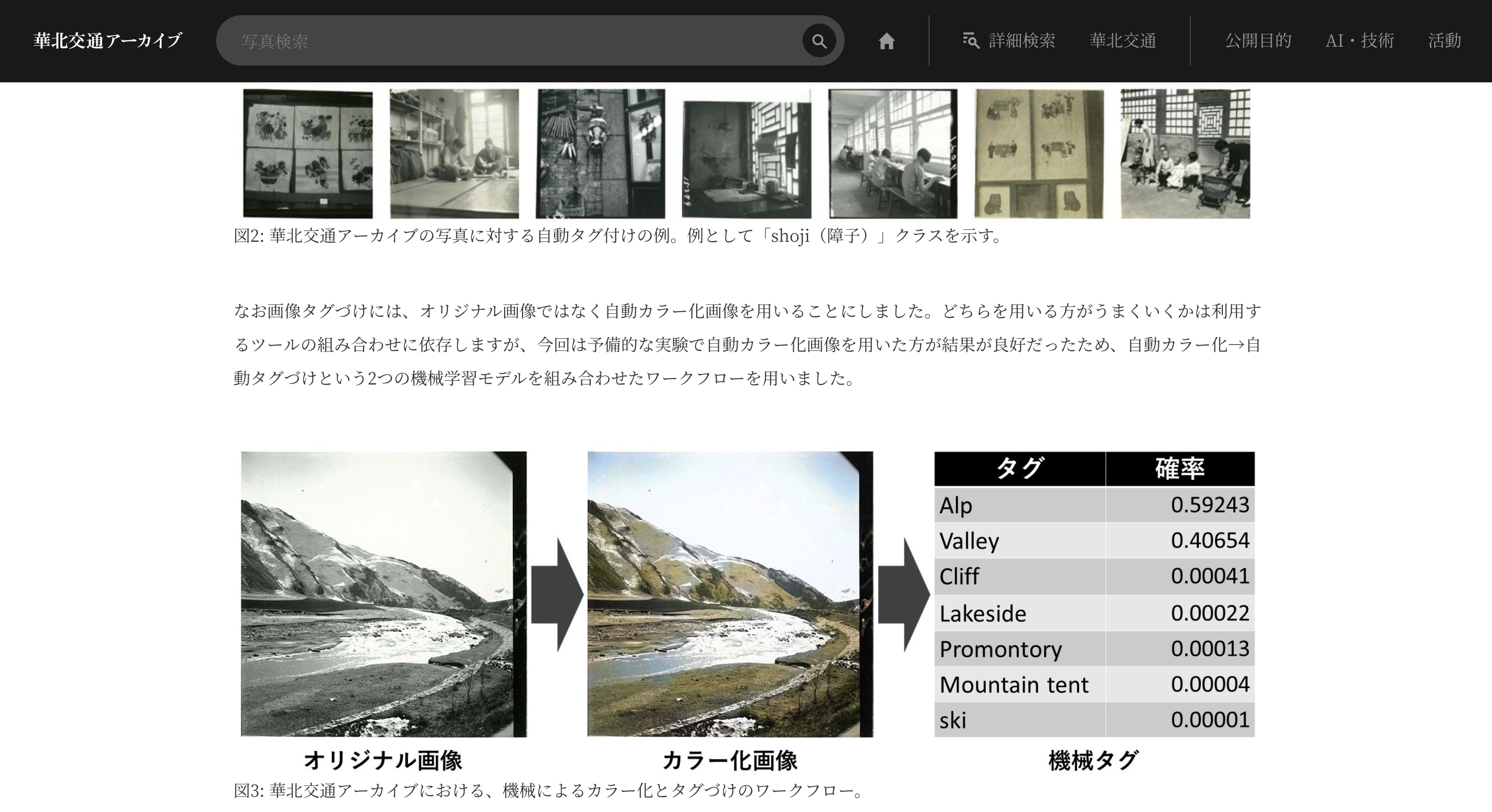Open the yellowed owl prints thumbnail

(x=1039, y=154)
